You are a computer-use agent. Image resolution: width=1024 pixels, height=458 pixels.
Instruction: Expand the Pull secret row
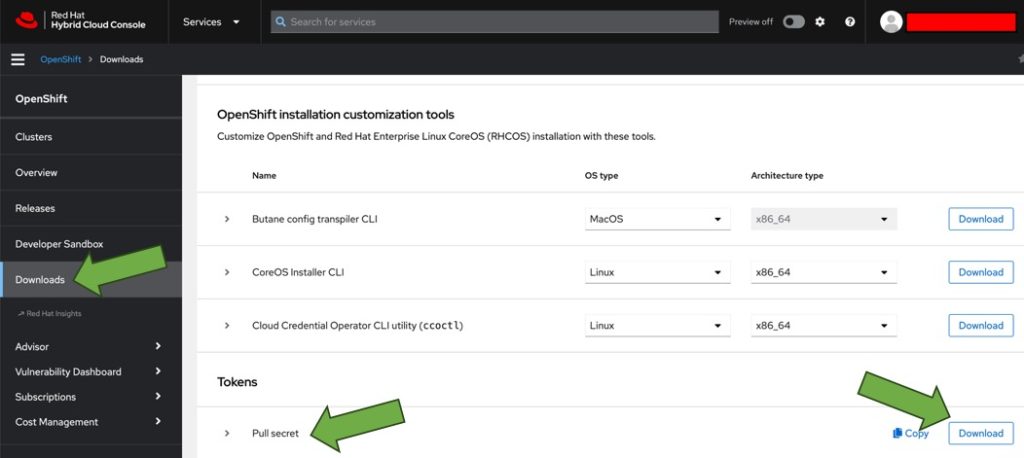point(227,433)
